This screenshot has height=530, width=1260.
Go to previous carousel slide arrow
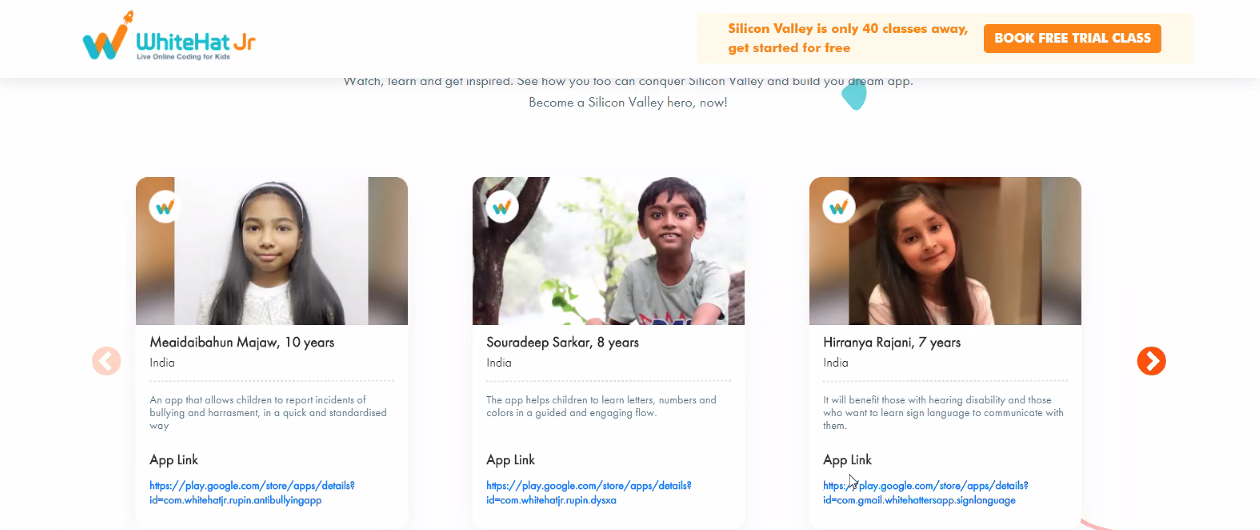[107, 361]
